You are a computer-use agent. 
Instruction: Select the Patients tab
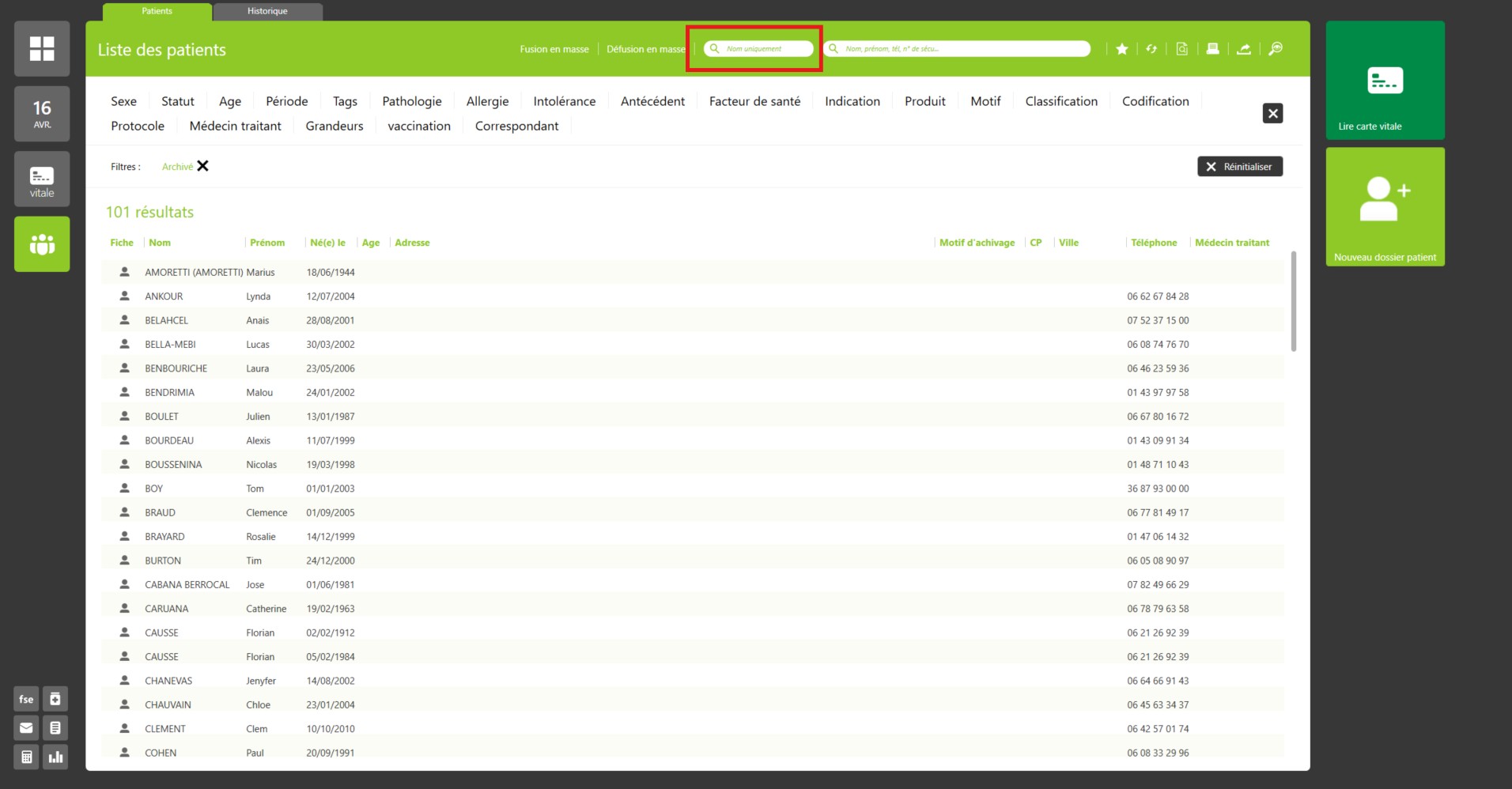[157, 11]
